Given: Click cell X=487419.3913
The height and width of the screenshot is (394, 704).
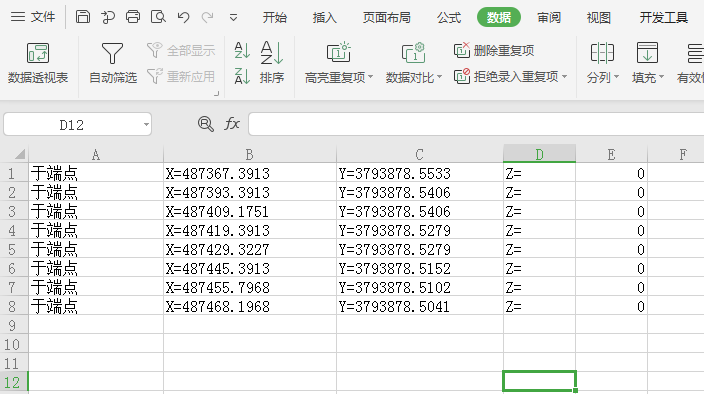Looking at the screenshot, I should click(250, 230).
